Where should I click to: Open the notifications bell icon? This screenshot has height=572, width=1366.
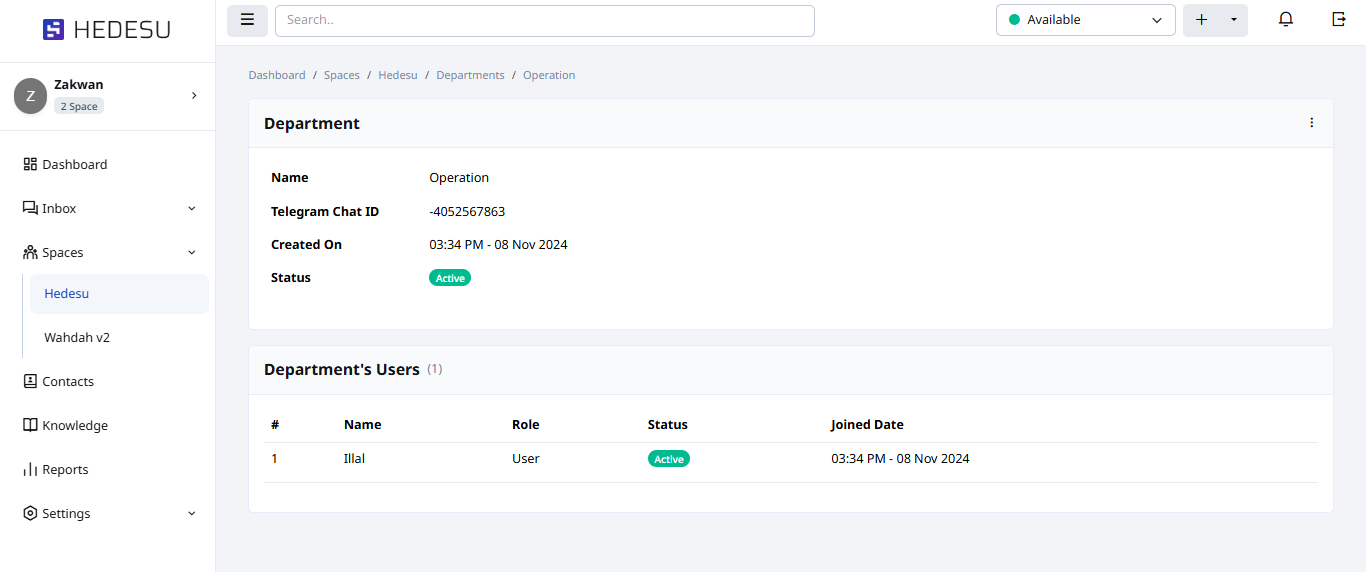[1286, 20]
